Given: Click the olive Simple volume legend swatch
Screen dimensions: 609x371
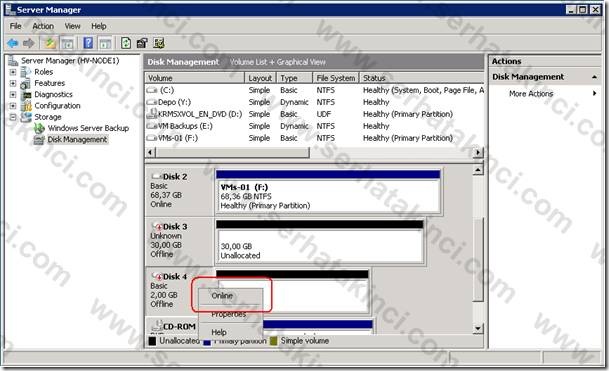Looking at the screenshot, I should 274,341.
